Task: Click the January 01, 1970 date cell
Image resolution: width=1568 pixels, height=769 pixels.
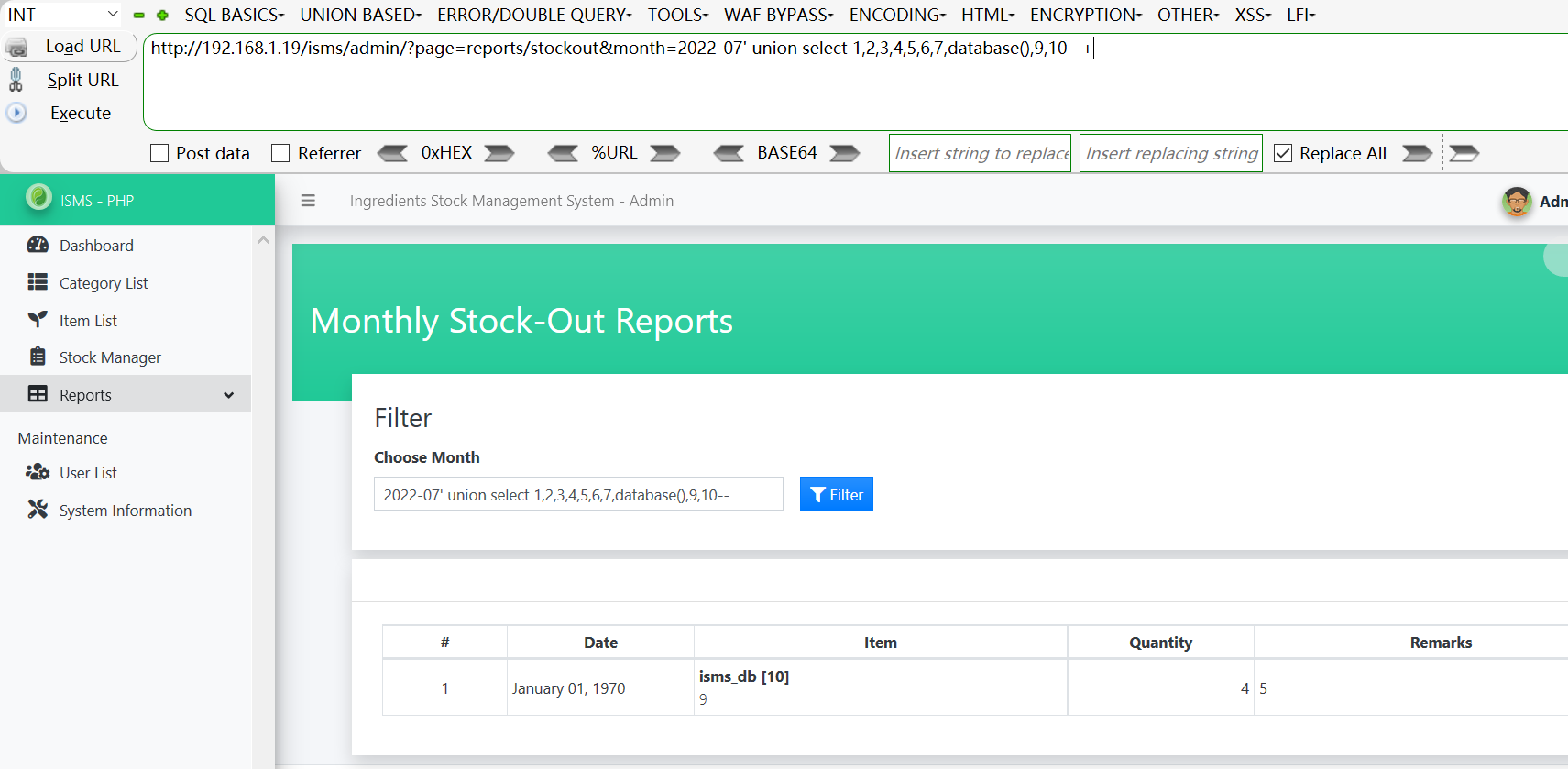Action: [600, 687]
